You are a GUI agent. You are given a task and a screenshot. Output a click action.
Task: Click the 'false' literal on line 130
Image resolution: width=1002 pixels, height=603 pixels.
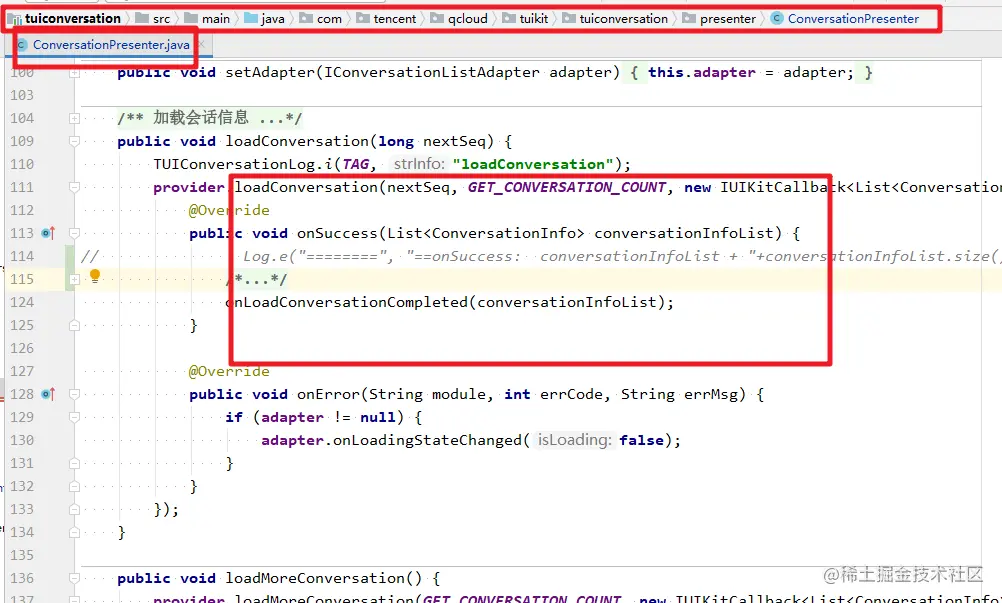[642, 440]
